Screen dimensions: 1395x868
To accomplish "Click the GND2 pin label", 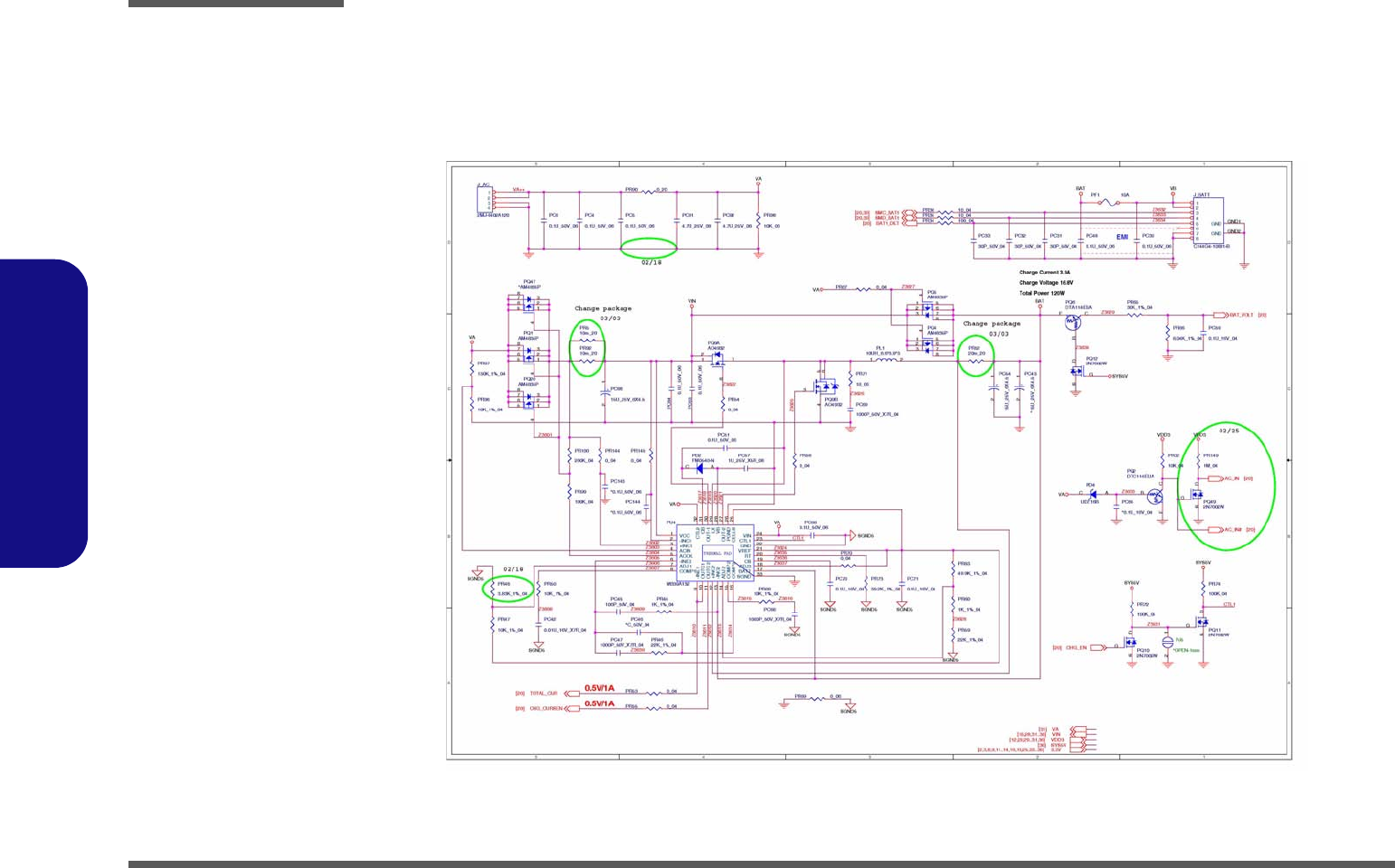I will click(1234, 231).
